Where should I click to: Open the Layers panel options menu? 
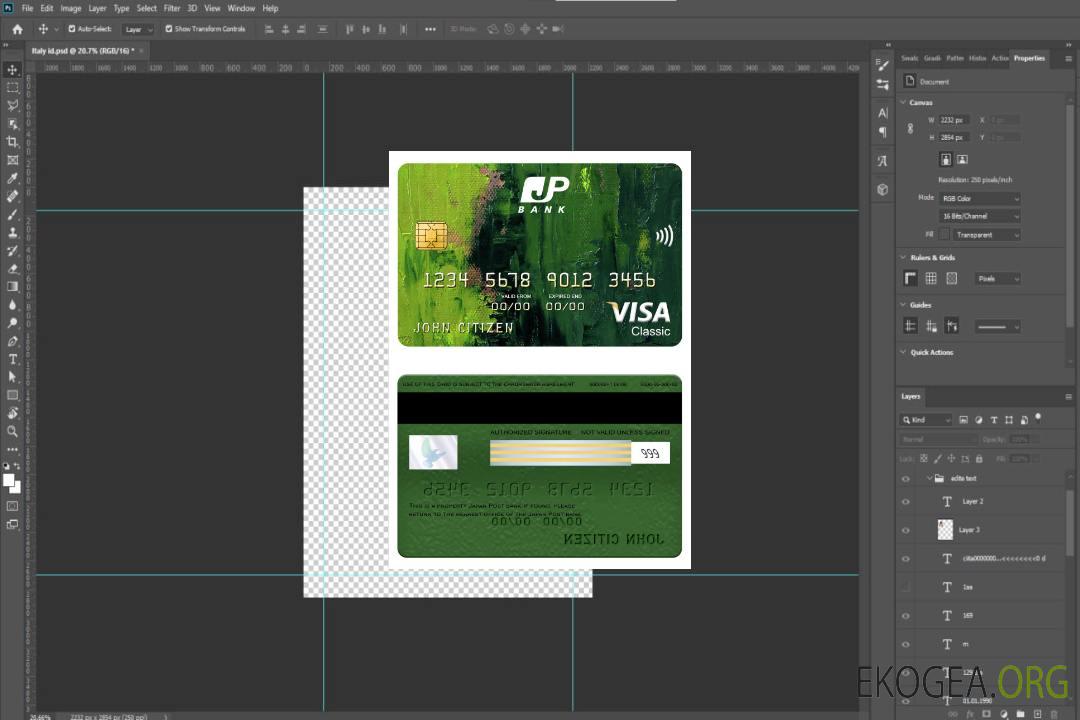coord(1068,397)
